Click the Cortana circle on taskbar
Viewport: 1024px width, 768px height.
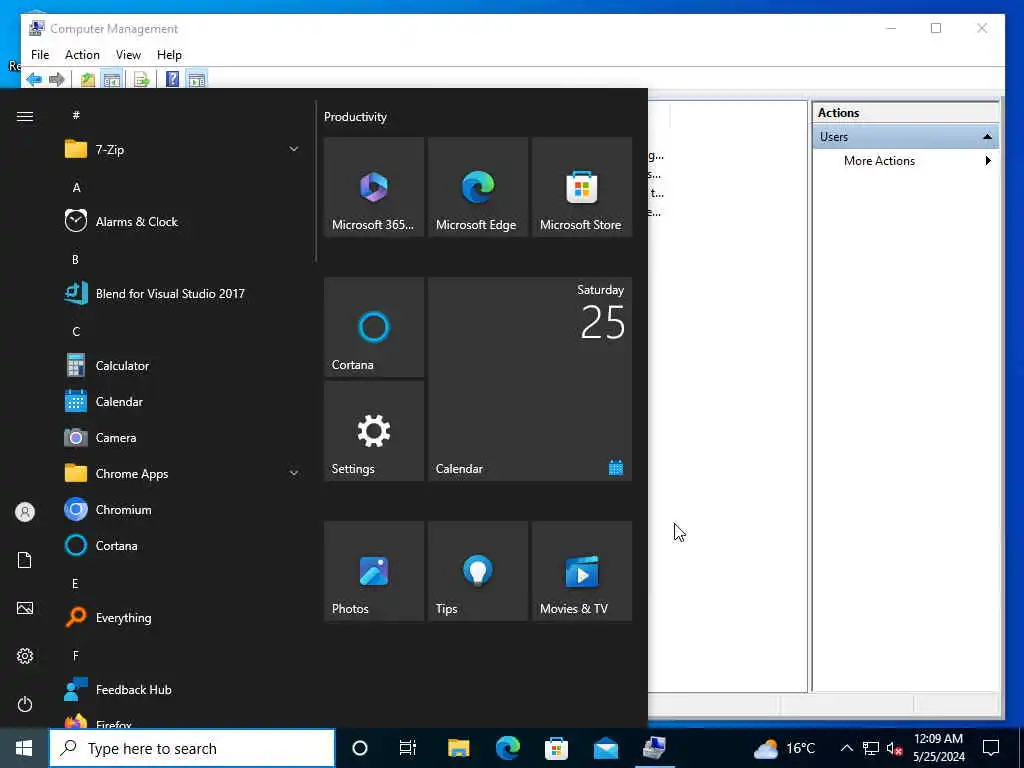pyautogui.click(x=360, y=748)
